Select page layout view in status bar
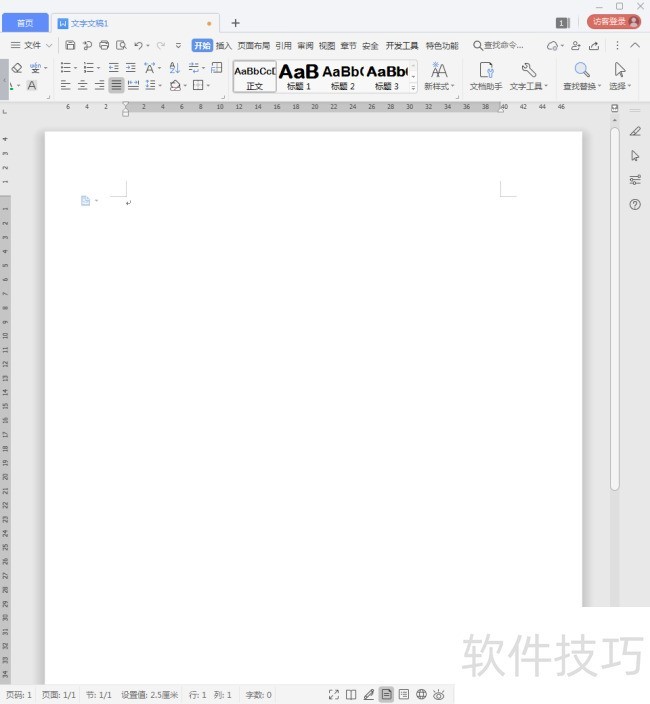The image size is (650, 704). (x=386, y=695)
